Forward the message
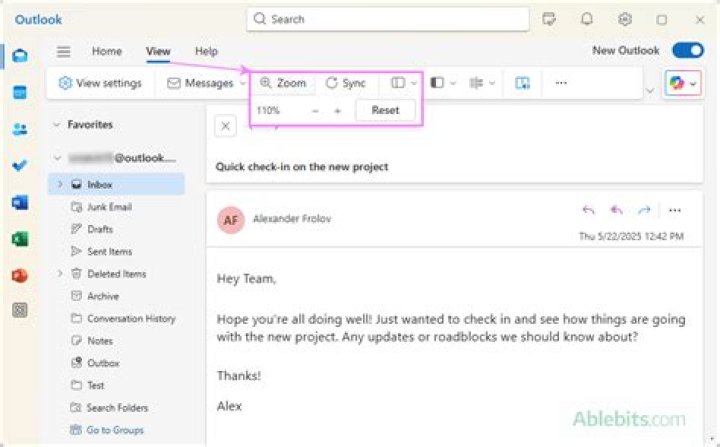720x447 pixels. pos(644,210)
